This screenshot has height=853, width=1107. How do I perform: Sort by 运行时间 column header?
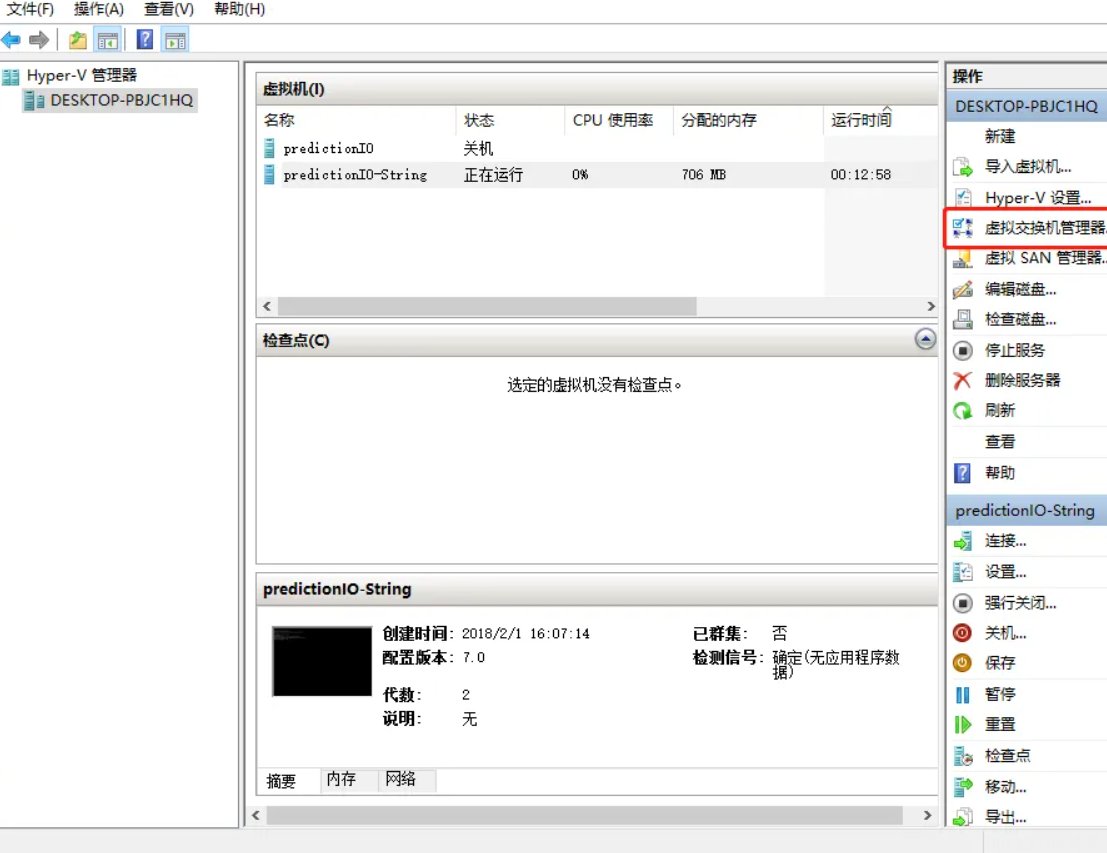880,120
